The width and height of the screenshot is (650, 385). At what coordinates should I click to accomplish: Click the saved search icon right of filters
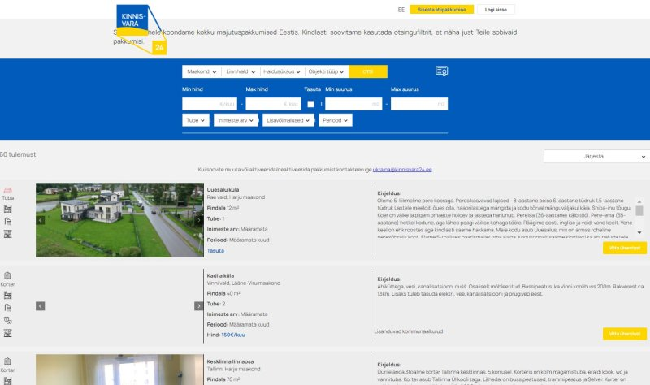pos(442,71)
